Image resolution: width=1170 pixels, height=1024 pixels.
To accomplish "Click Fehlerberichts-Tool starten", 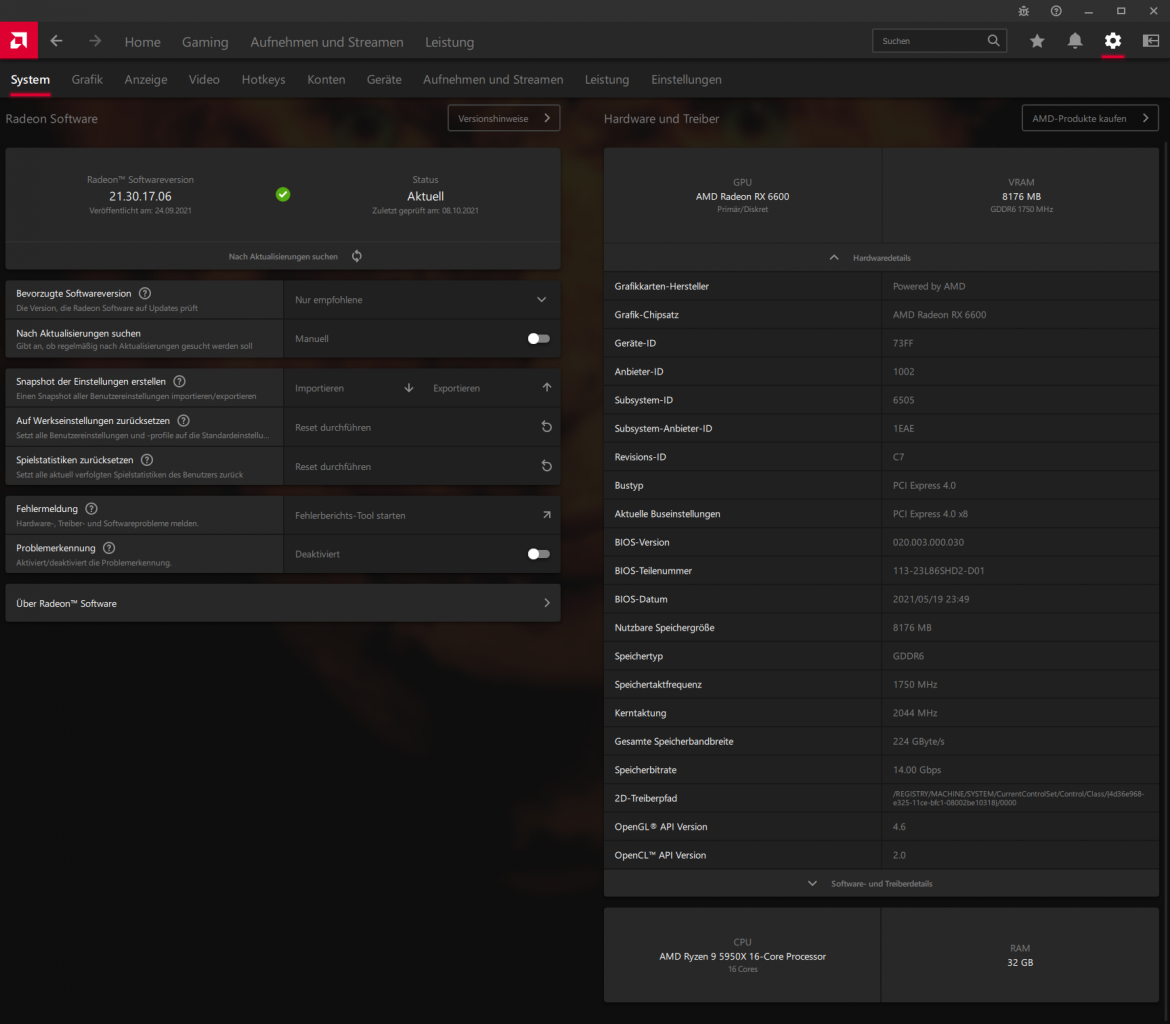I will (x=422, y=515).
